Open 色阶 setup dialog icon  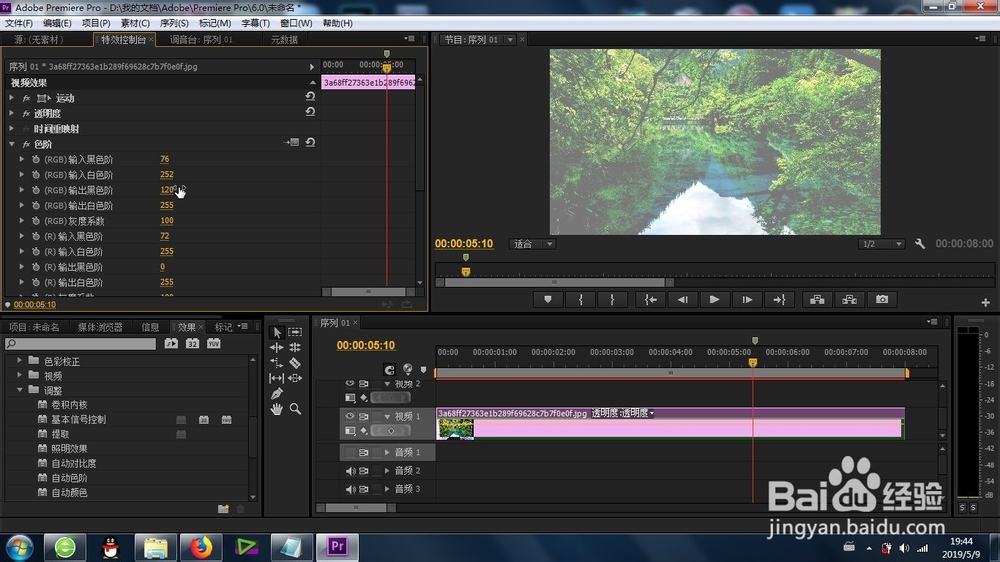pyautogui.click(x=291, y=142)
